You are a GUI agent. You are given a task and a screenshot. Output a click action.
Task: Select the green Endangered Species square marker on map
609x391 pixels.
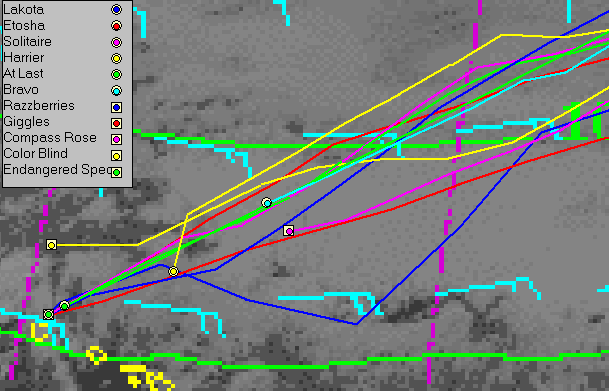(49, 314)
